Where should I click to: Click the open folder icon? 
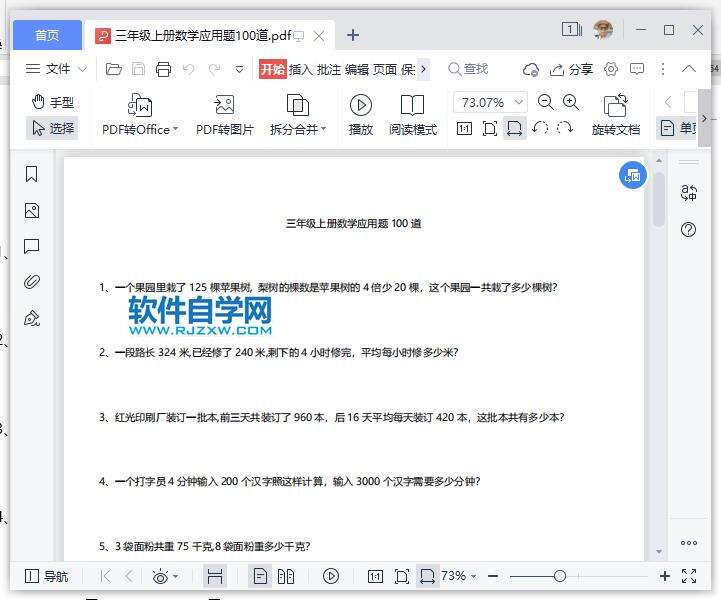[114, 69]
